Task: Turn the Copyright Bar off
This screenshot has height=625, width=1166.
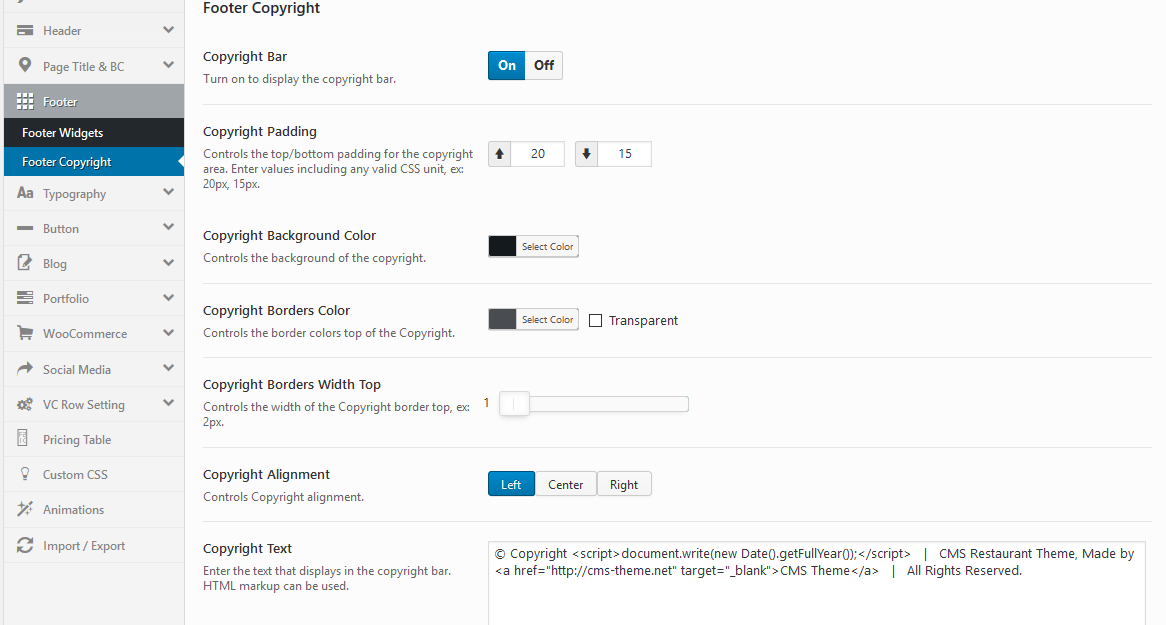Action: click(543, 66)
